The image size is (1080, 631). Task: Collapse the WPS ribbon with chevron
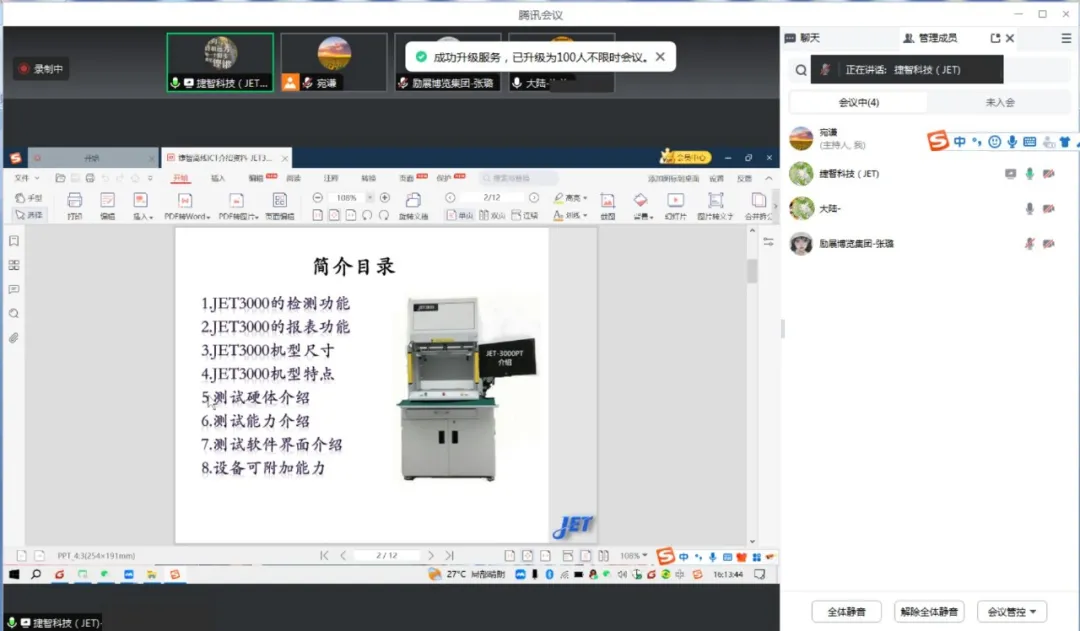769,178
